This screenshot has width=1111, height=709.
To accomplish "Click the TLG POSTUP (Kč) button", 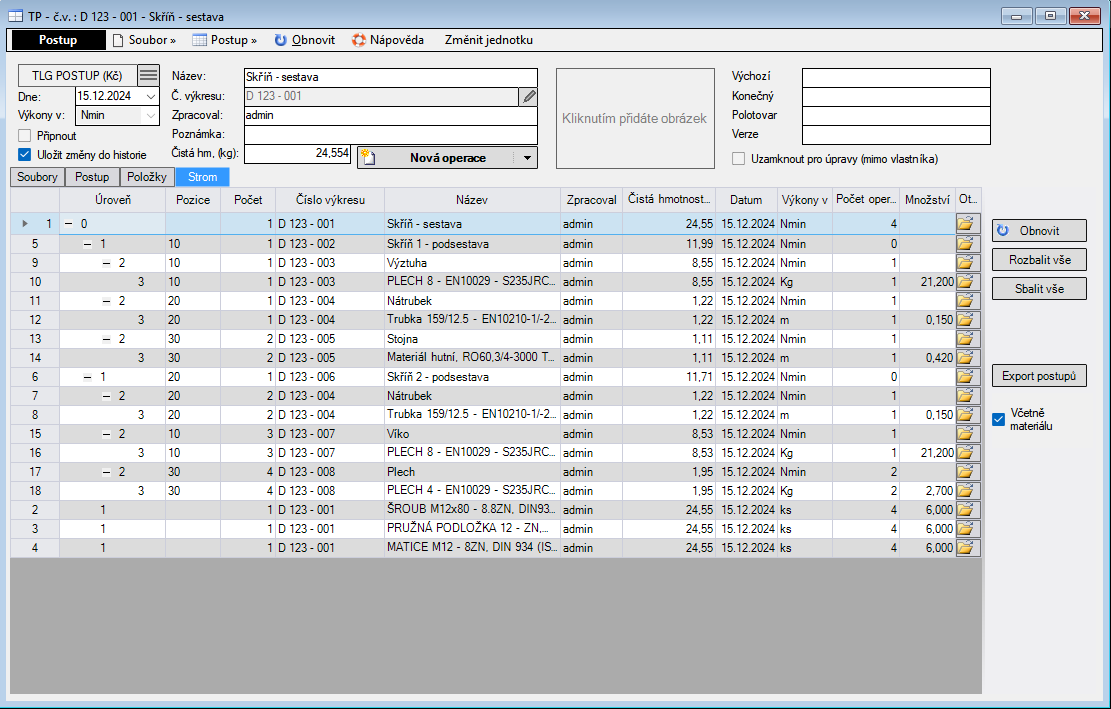I will tap(77, 75).
